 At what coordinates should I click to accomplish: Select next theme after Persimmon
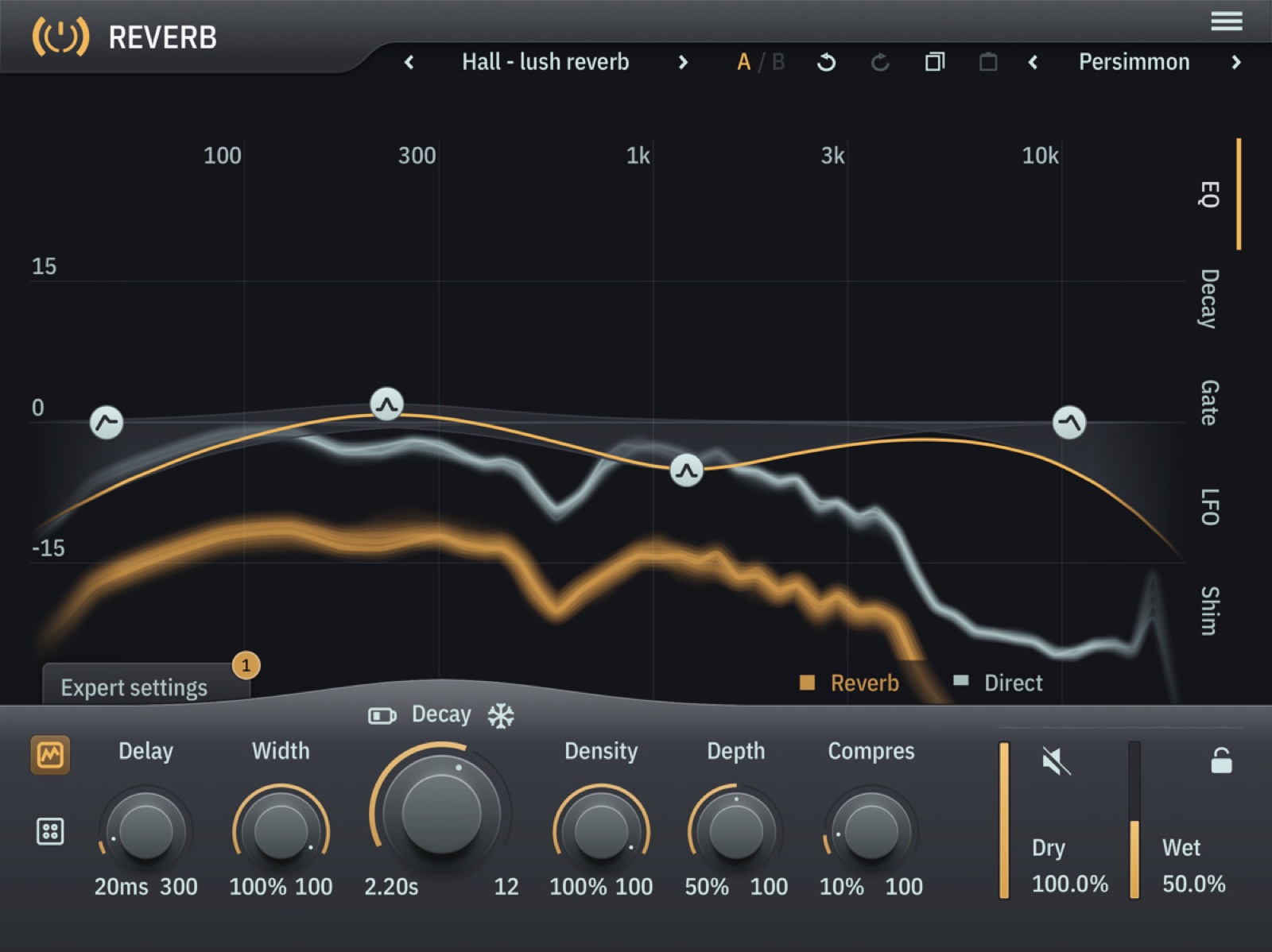[1236, 62]
